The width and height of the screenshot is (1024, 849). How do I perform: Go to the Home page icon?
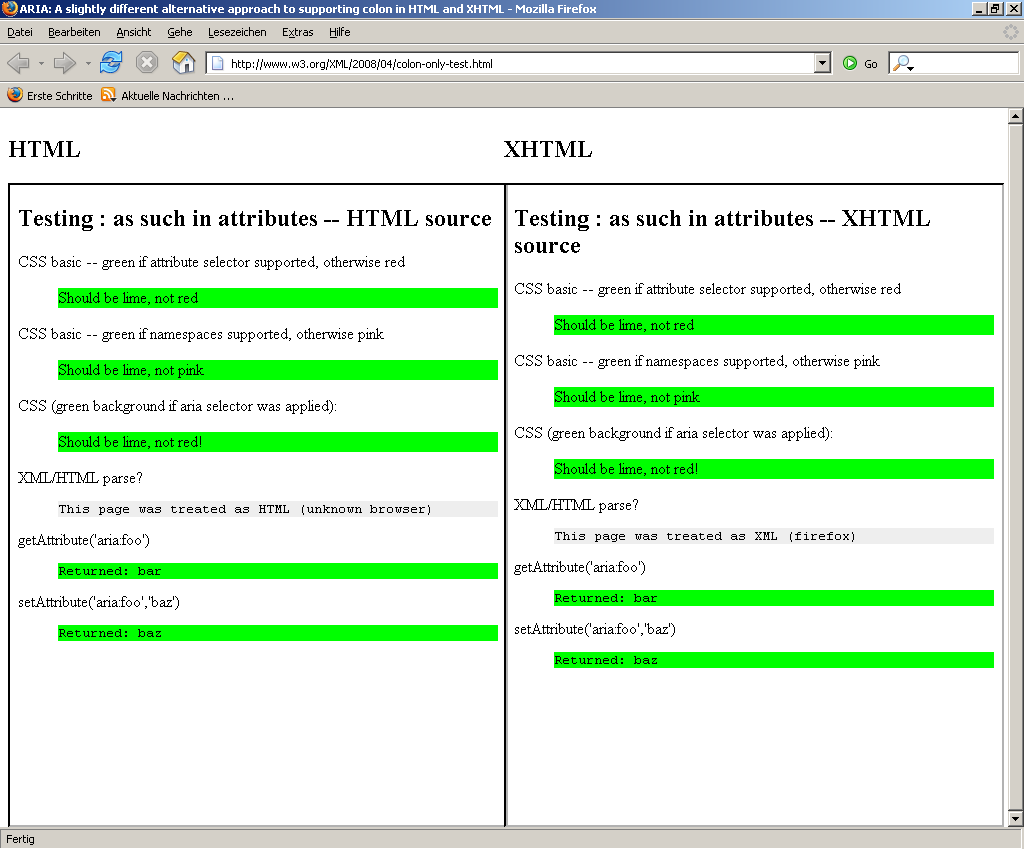click(183, 63)
